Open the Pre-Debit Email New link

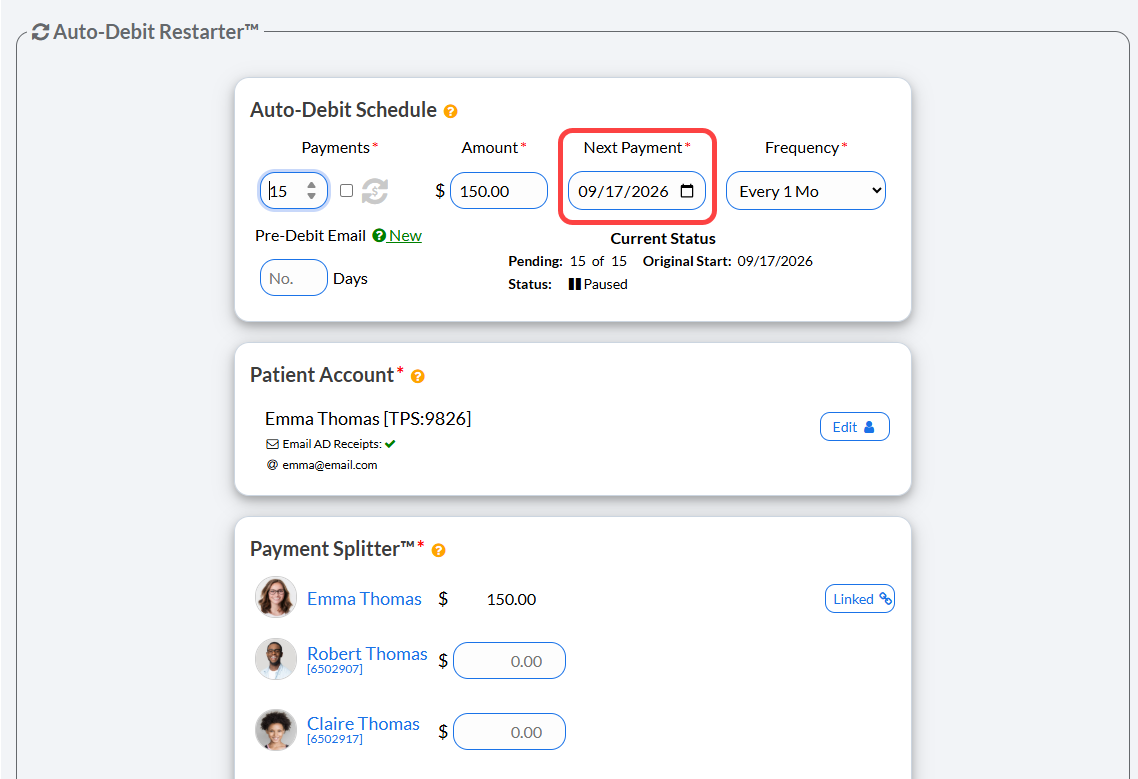[405, 235]
